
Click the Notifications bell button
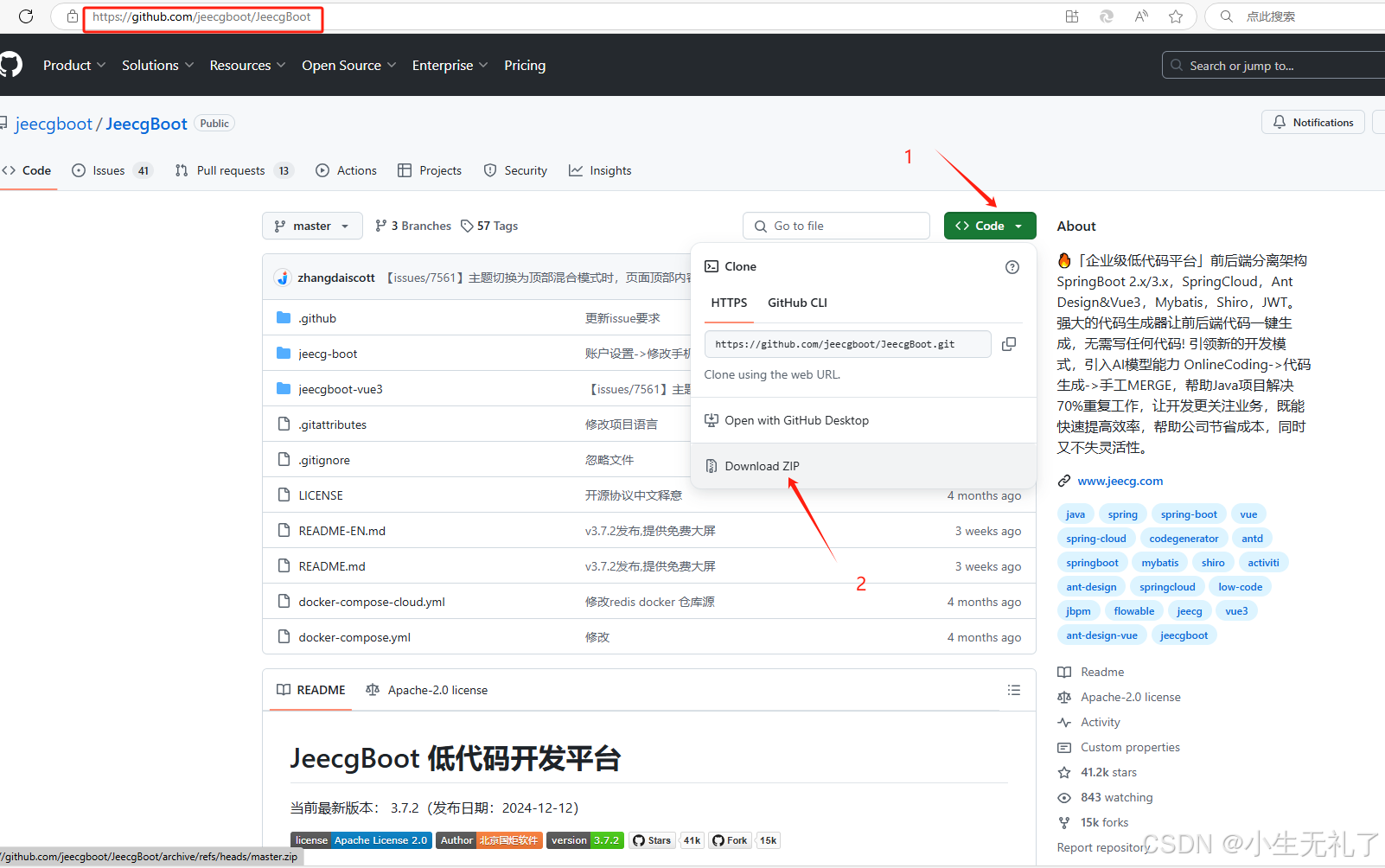pos(1313,123)
